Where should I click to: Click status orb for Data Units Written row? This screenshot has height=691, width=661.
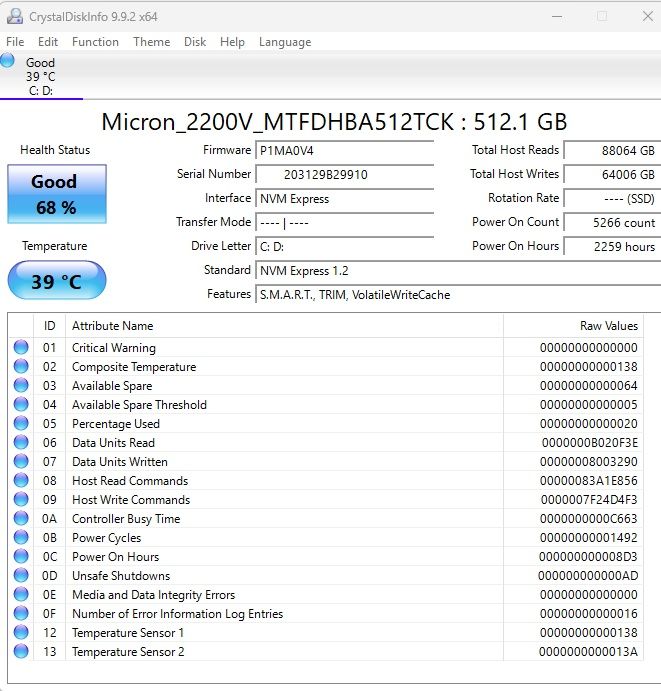click(21, 461)
